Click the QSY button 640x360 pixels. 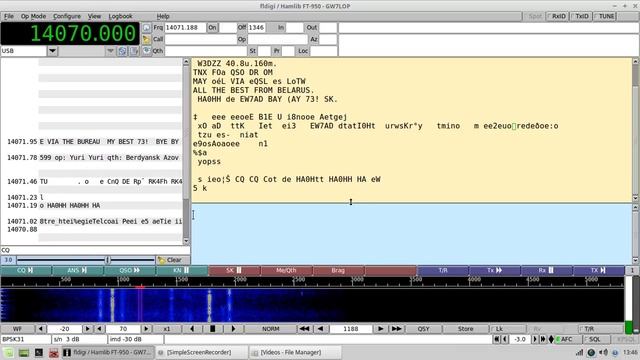[423, 329]
